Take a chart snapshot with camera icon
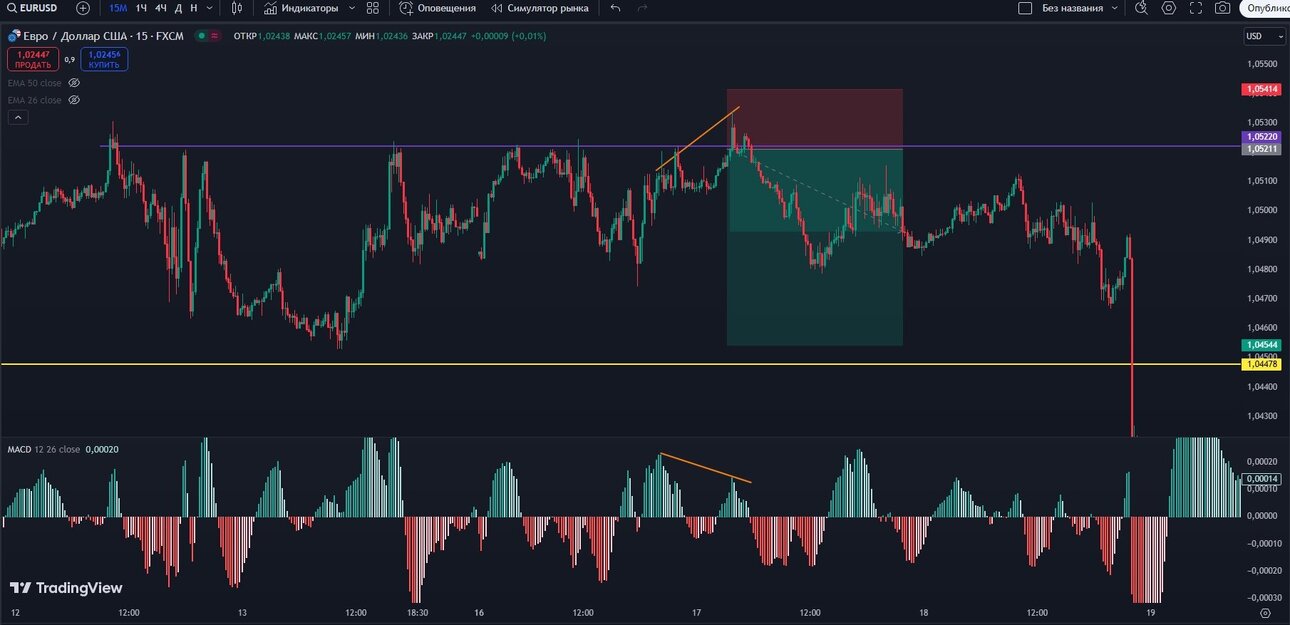This screenshot has width=1290, height=625. [1222, 8]
